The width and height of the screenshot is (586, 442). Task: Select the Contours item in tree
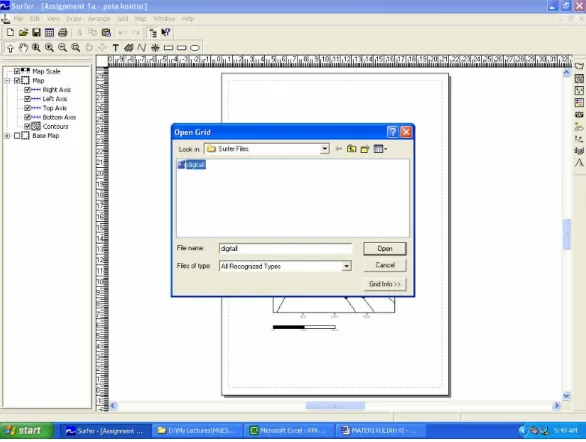pyautogui.click(x=55, y=126)
